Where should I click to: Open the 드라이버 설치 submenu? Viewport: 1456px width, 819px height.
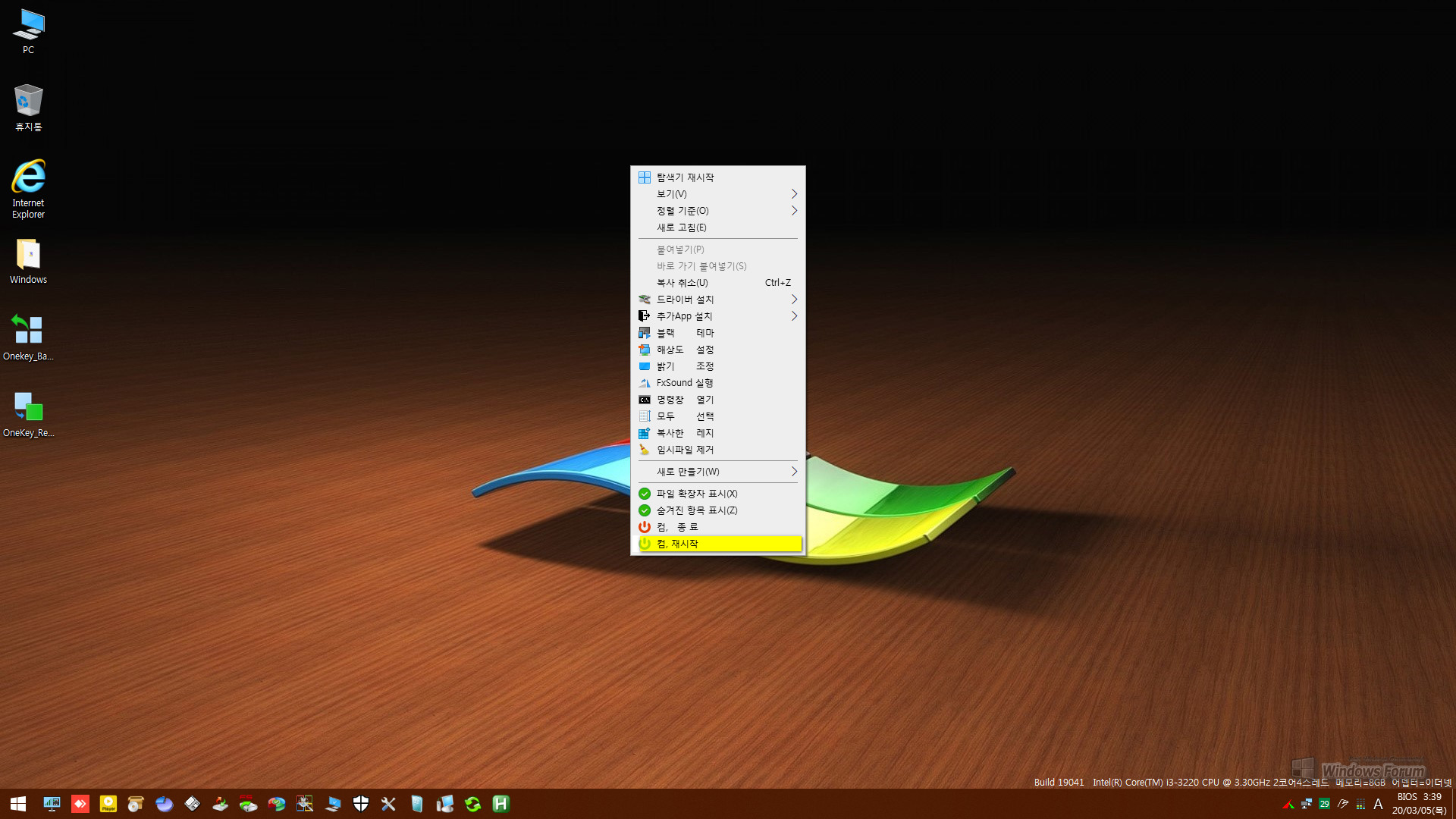click(x=717, y=300)
